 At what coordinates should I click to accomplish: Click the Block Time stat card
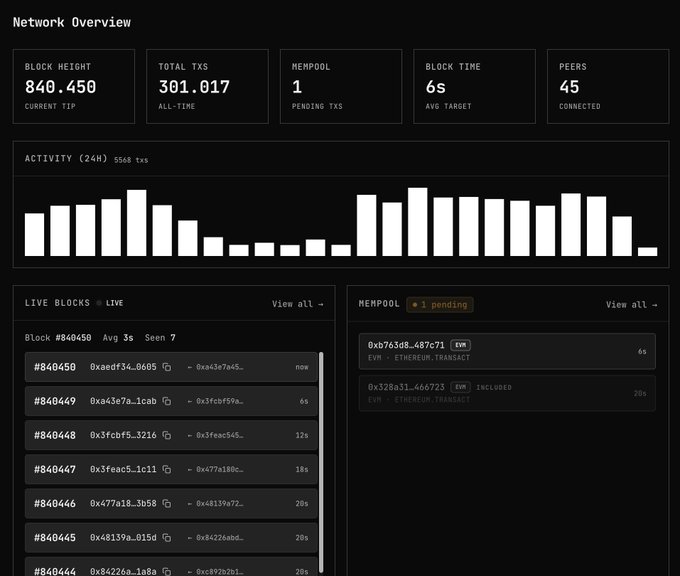[x=474, y=86]
